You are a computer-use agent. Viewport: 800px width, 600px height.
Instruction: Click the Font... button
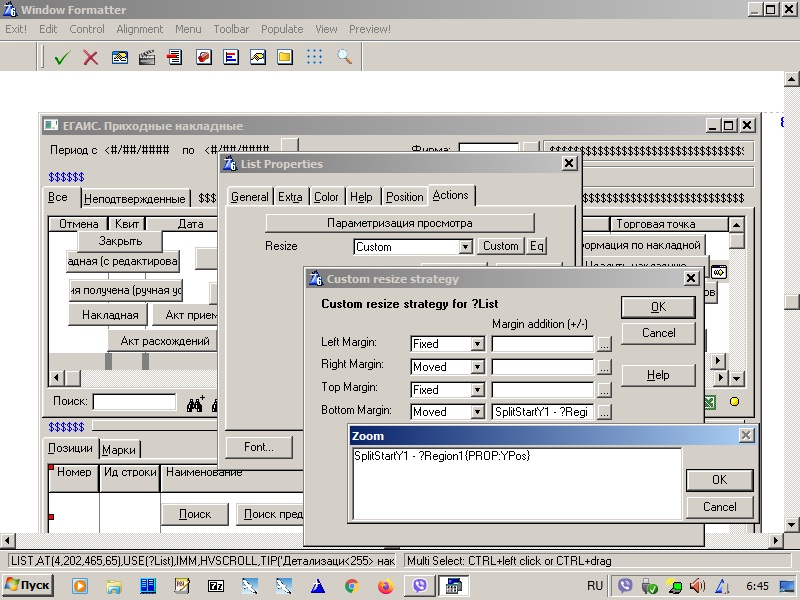[x=258, y=447]
